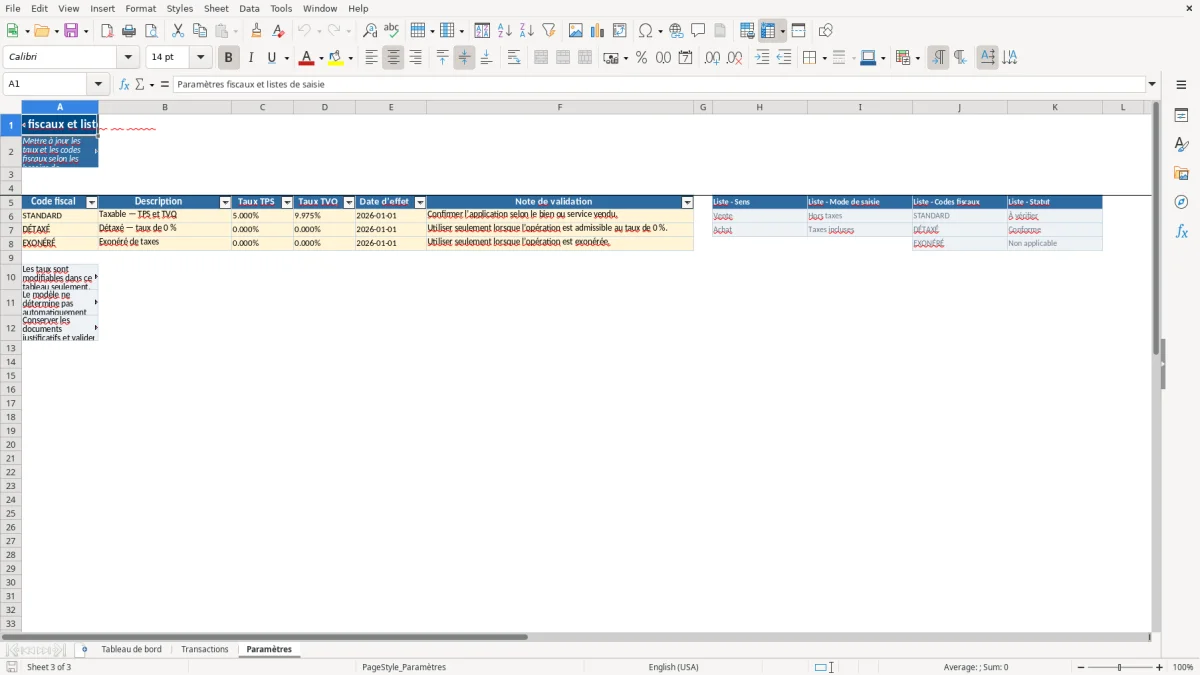Screen dimensions: 1200x675
Task: Open sidebar Properties deck
Action: 1181,115
